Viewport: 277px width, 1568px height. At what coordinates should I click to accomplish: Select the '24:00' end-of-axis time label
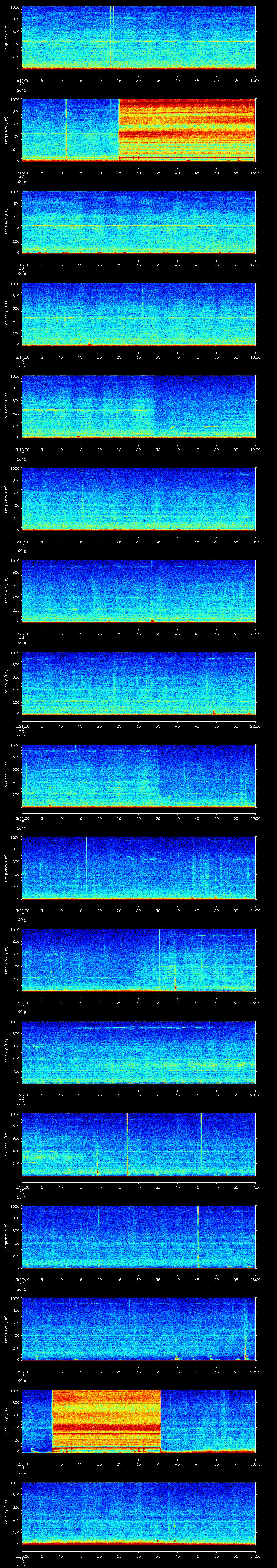[255, 910]
